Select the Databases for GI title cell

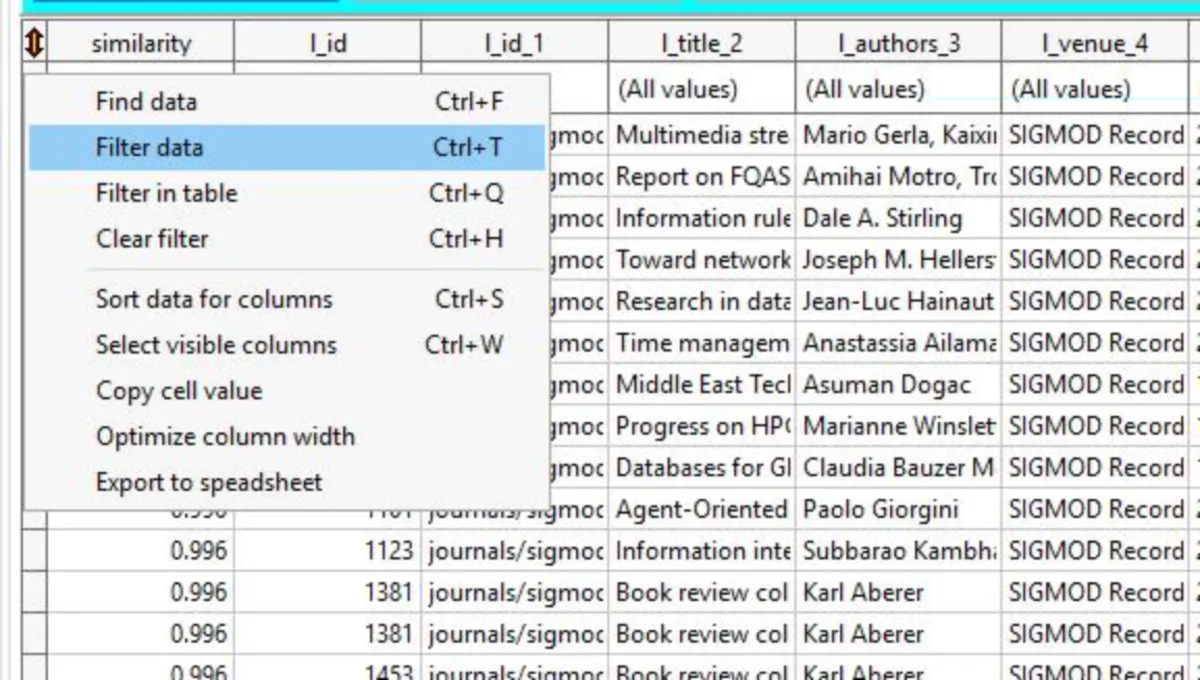[x=702, y=468]
